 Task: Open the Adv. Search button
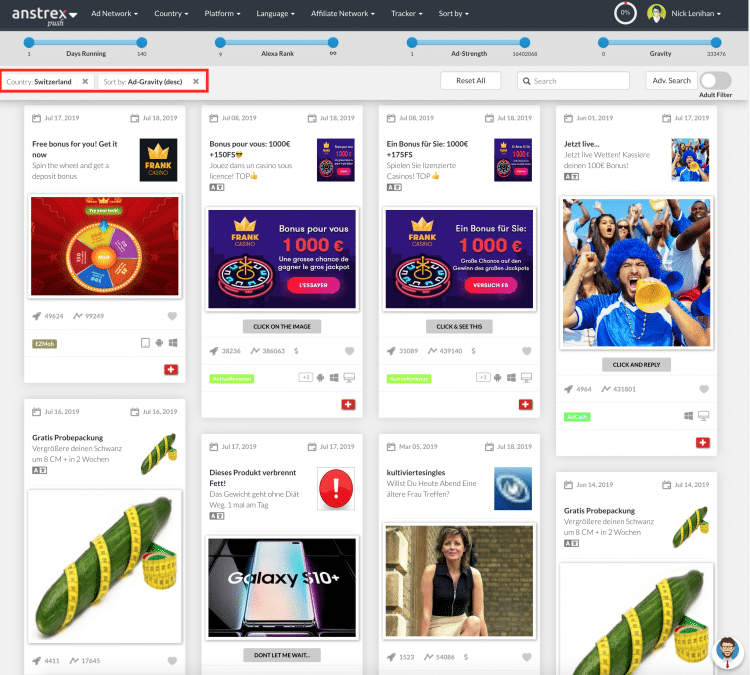click(671, 80)
